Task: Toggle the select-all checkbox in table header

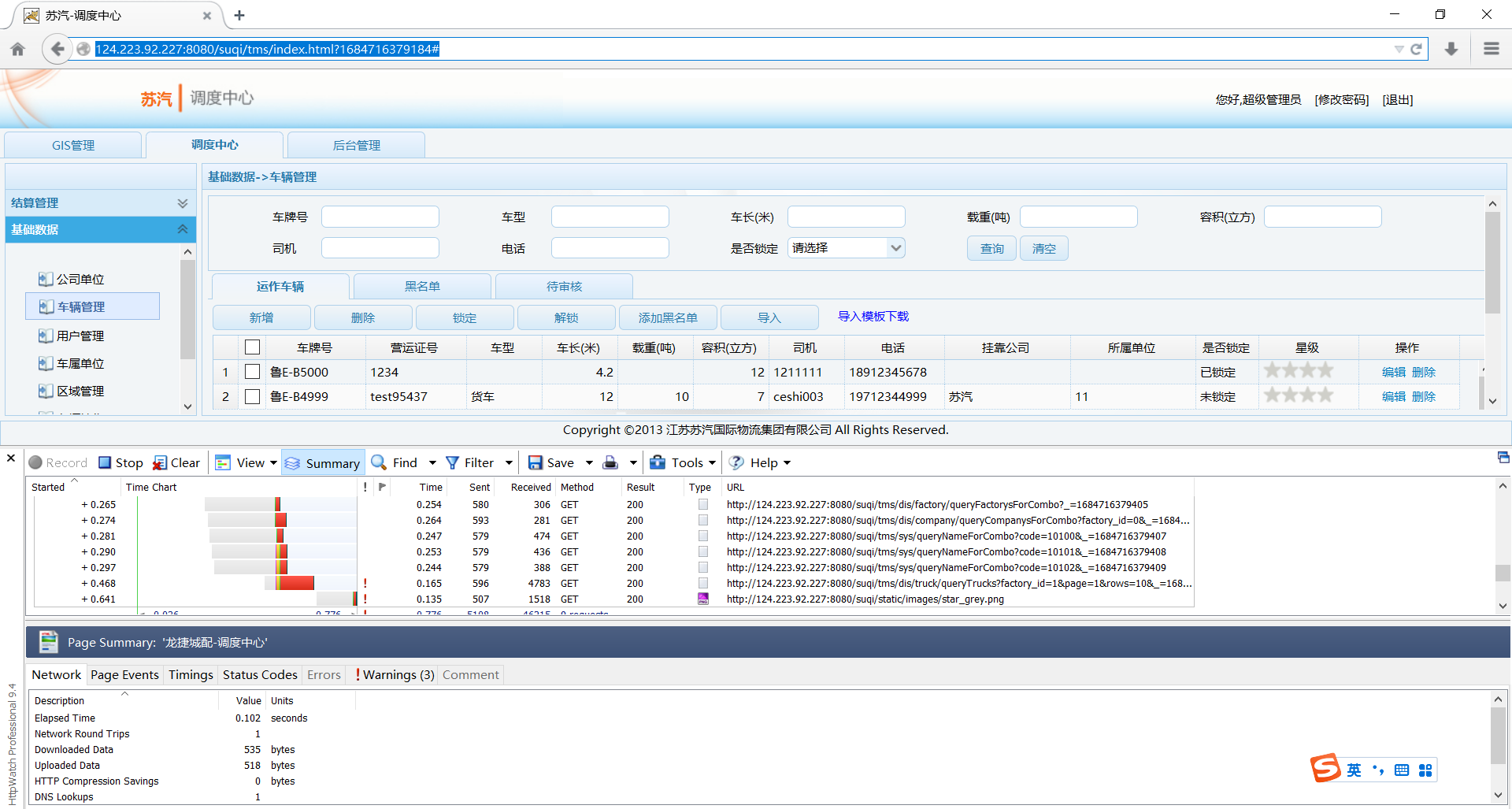Action: click(252, 347)
